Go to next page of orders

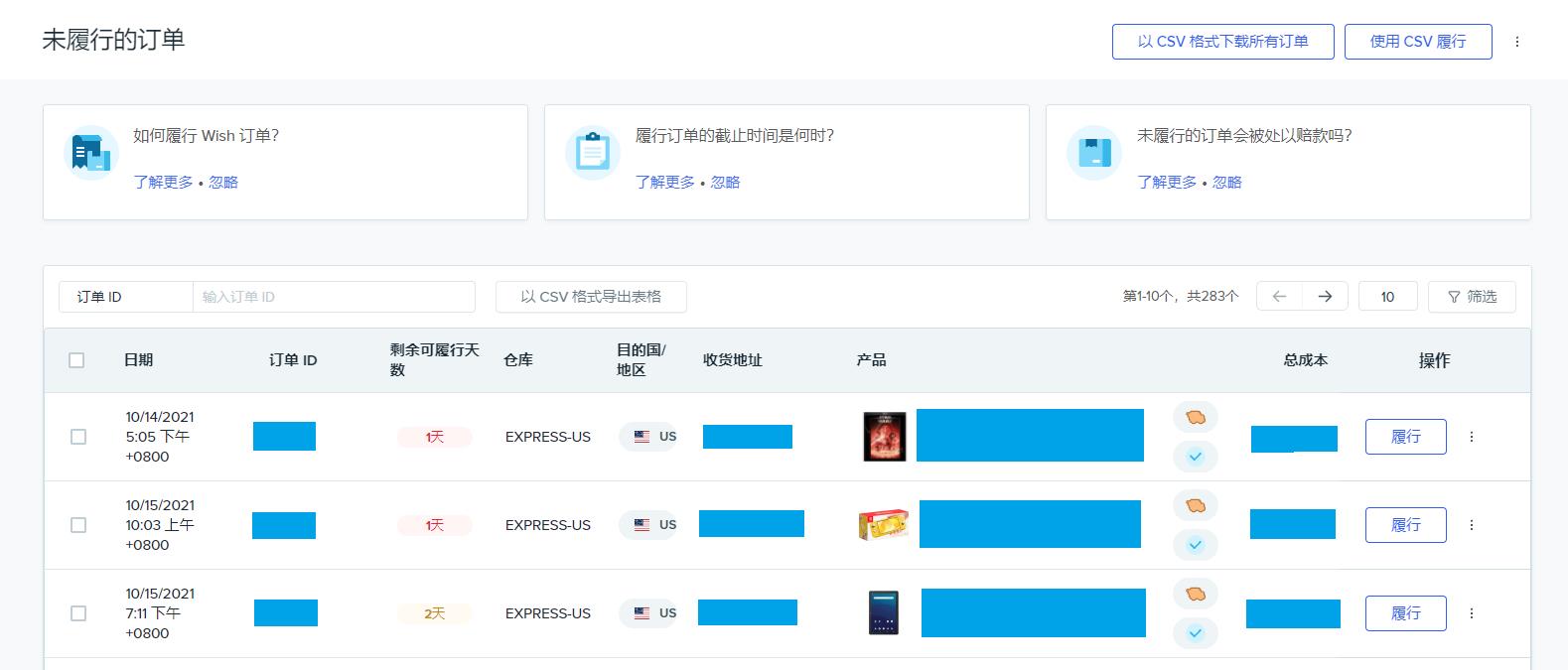1325,297
